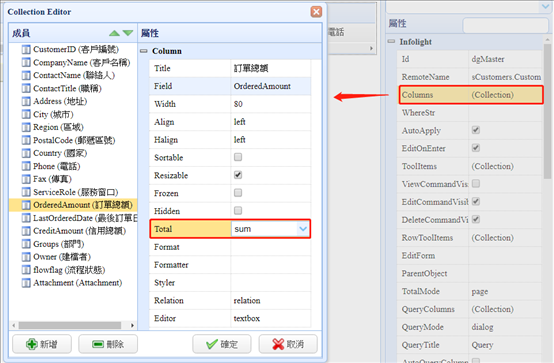Viewport: 554px width, 363px height.
Task: Click the Halign value left
Action: 240,140
